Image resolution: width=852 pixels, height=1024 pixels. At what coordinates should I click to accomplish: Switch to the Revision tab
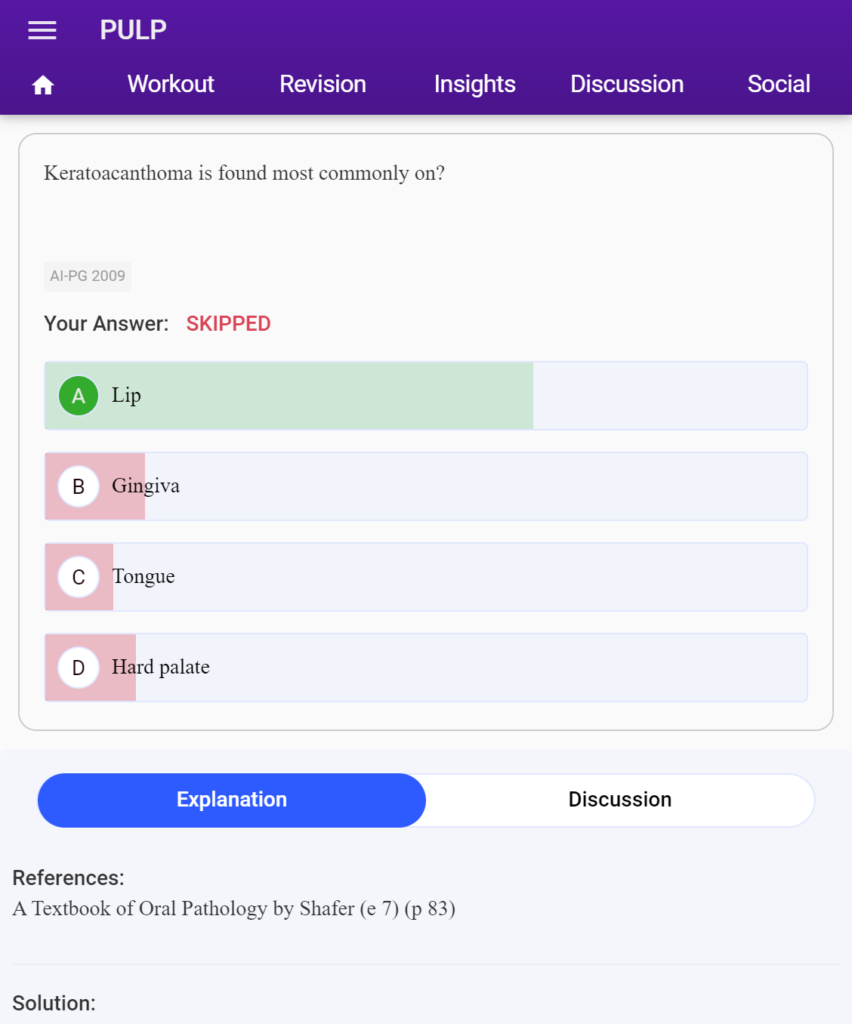click(x=323, y=84)
